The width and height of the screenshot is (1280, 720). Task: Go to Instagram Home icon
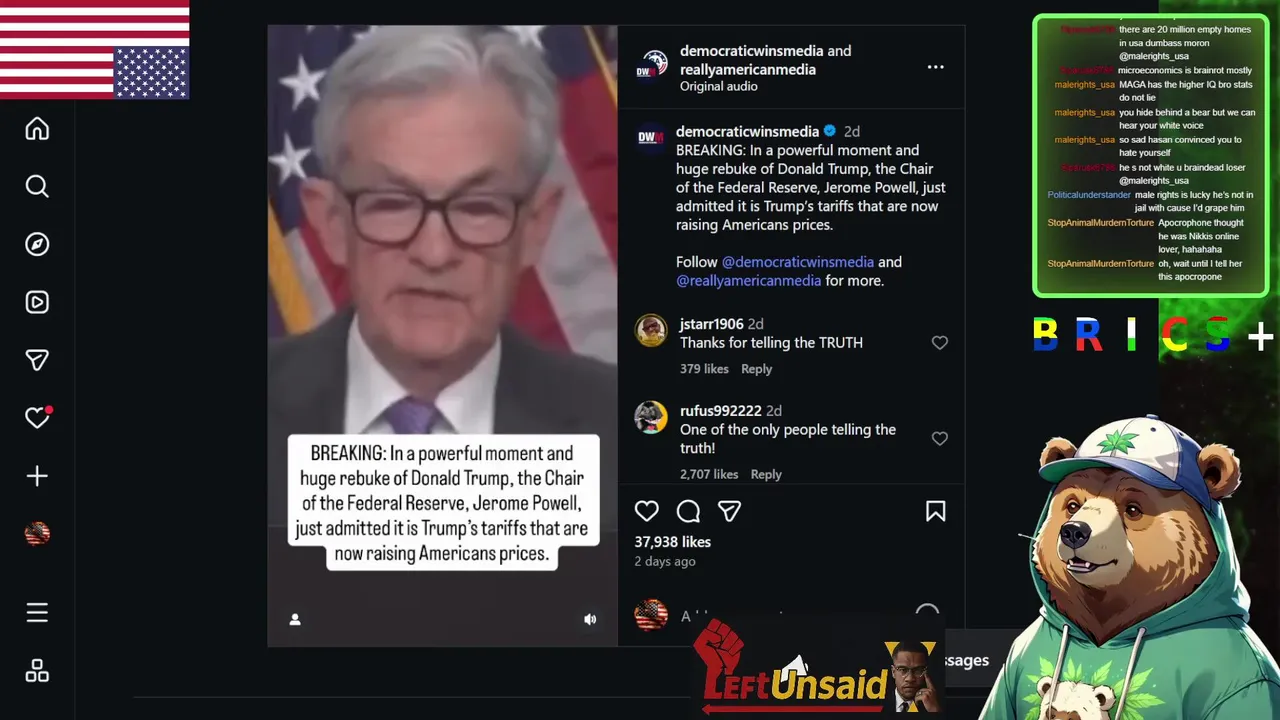37,129
